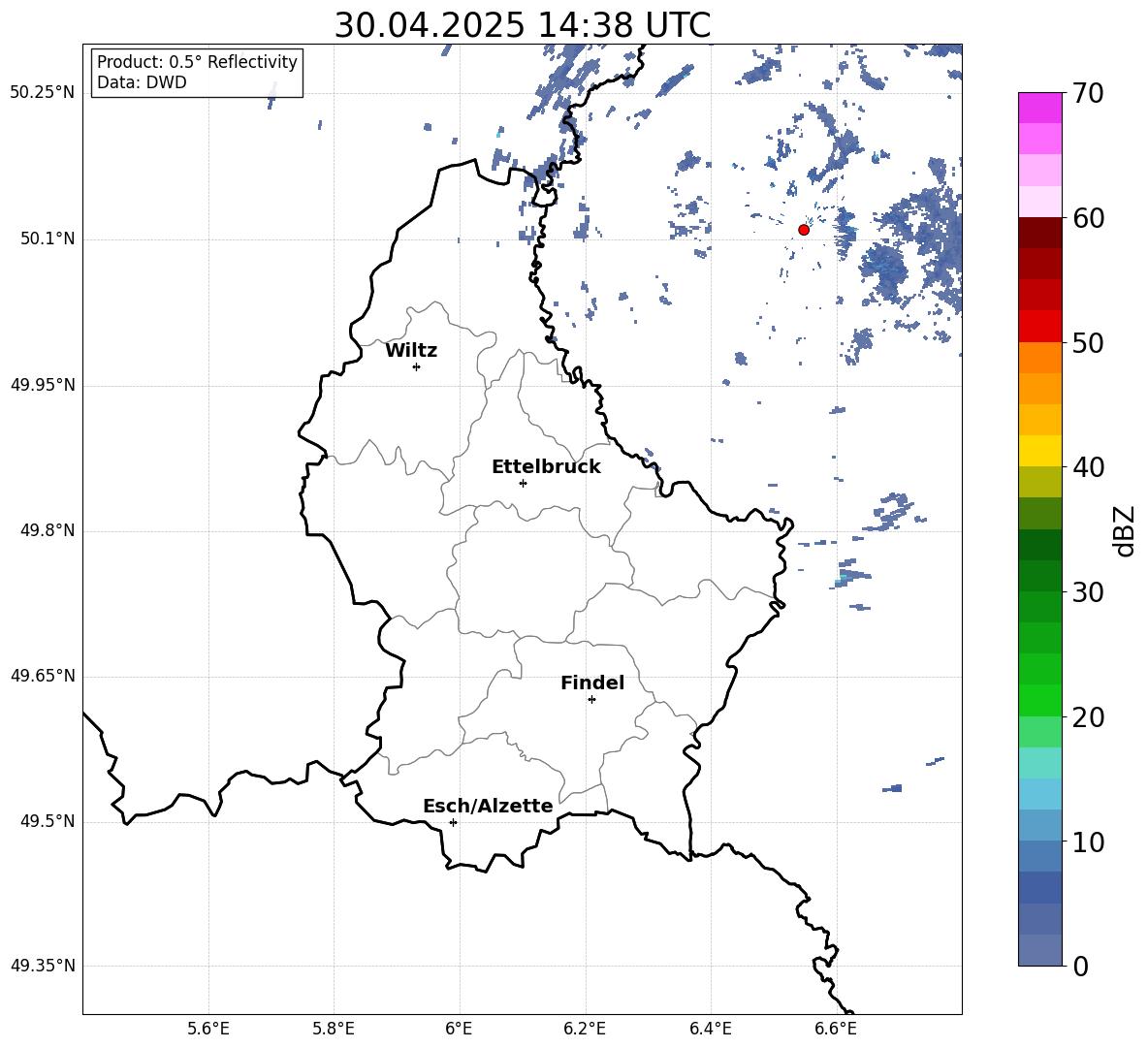Click the 50.25°N latitude label
This screenshot has width=1148, height=1048.
tap(43, 93)
